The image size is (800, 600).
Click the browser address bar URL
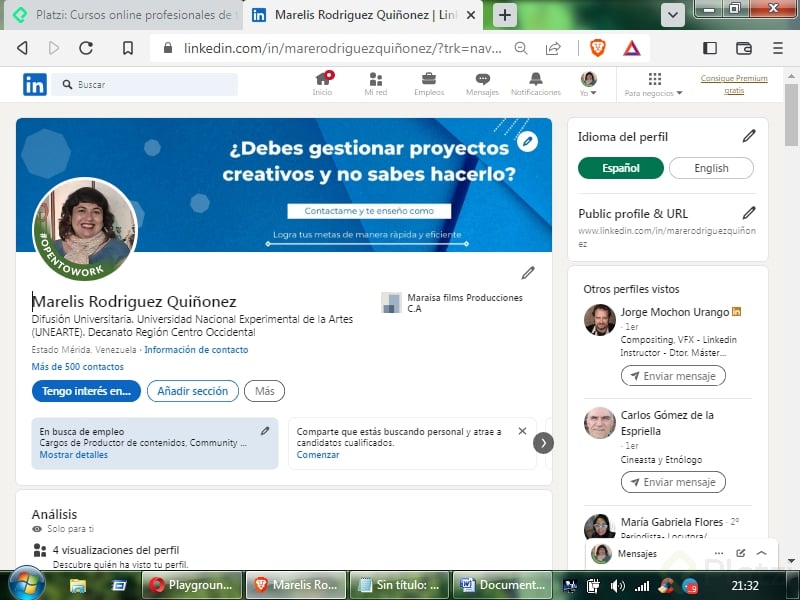pyautogui.click(x=343, y=48)
